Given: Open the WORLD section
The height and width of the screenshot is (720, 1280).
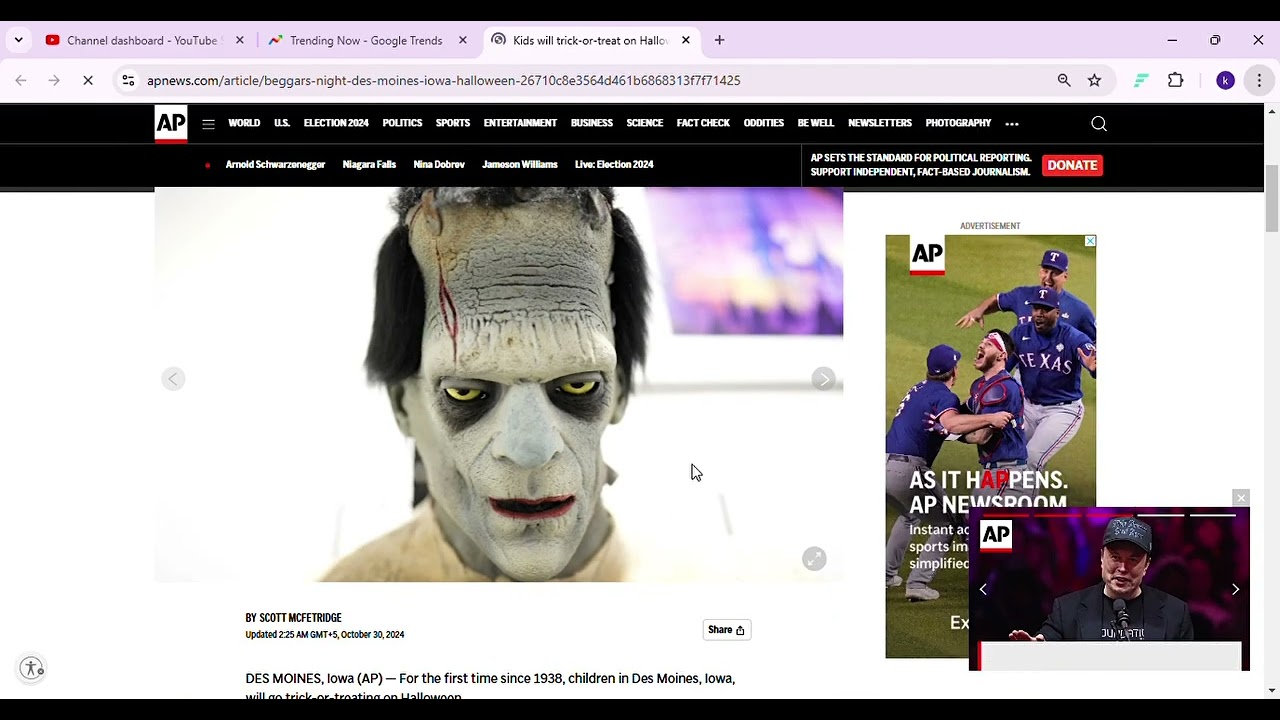Looking at the screenshot, I should pos(244,123).
